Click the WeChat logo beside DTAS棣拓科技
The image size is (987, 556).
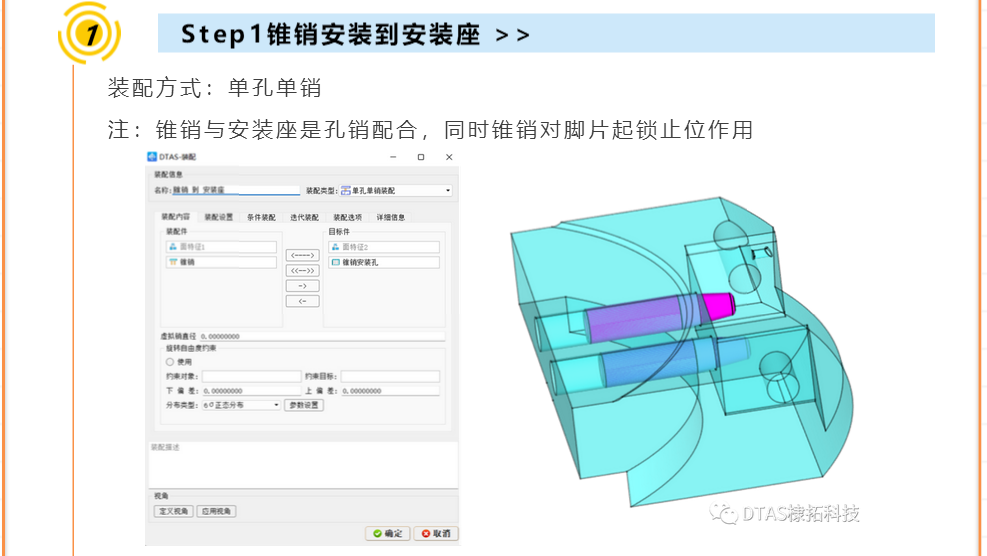724,514
